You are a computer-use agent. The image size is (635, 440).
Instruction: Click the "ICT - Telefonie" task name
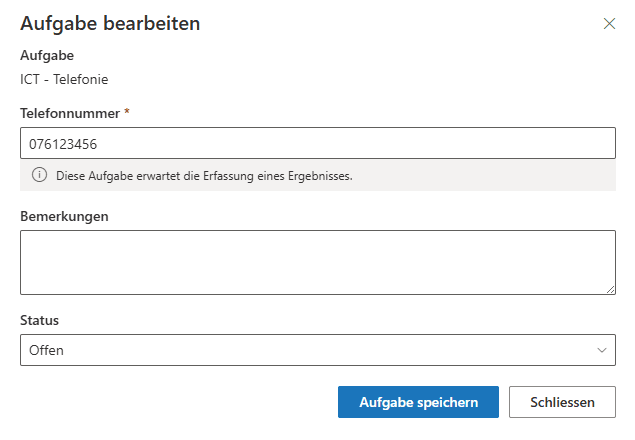tap(64, 78)
